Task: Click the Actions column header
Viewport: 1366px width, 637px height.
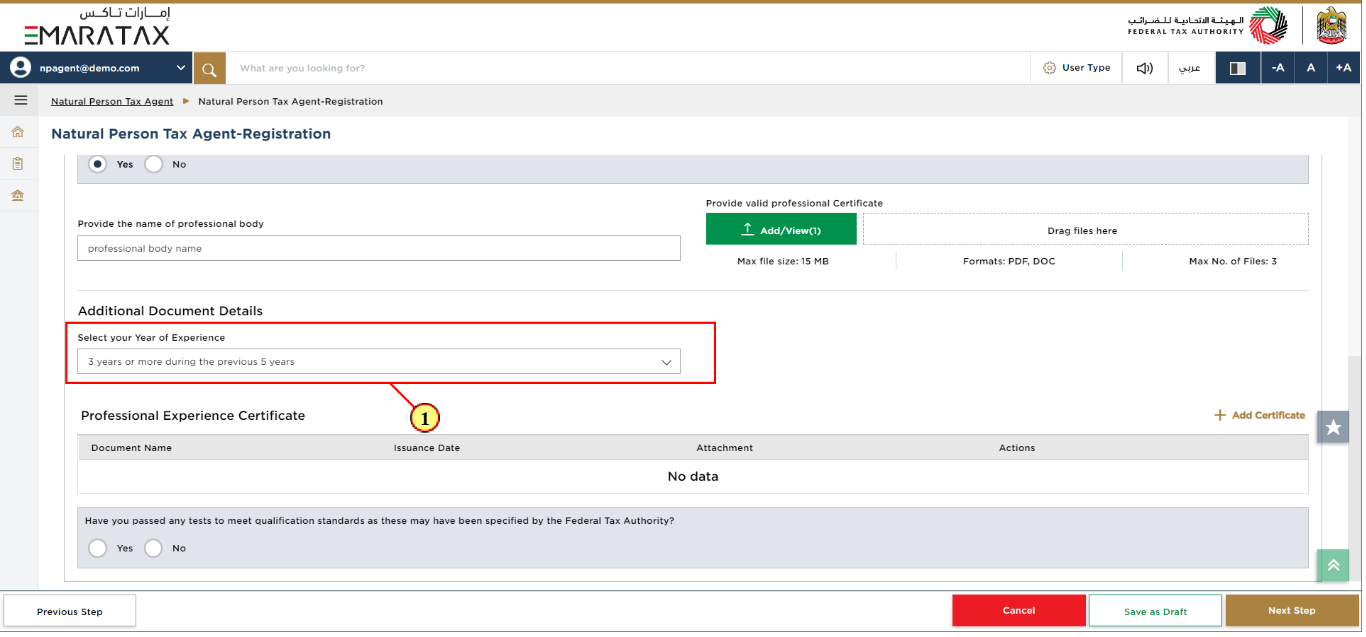Action: click(1017, 448)
